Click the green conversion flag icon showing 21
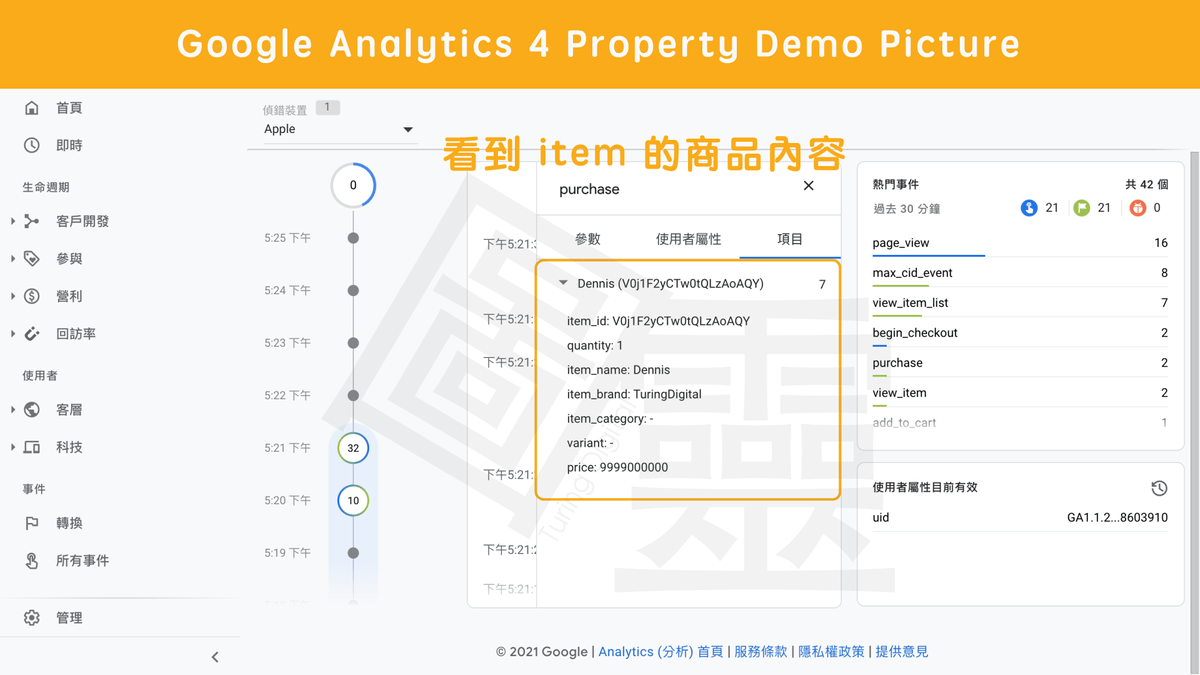Viewport: 1200px width, 675px height. click(x=1082, y=208)
